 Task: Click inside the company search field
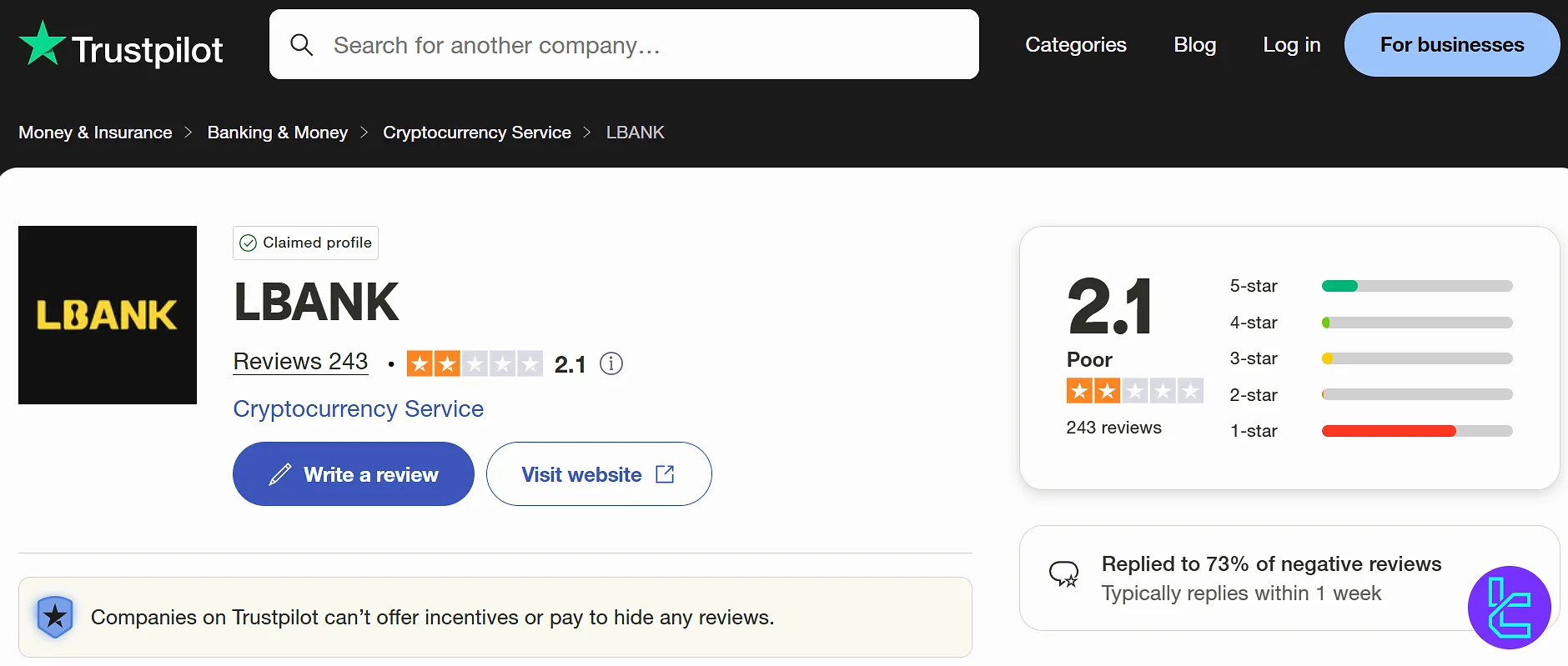[x=584, y=44]
